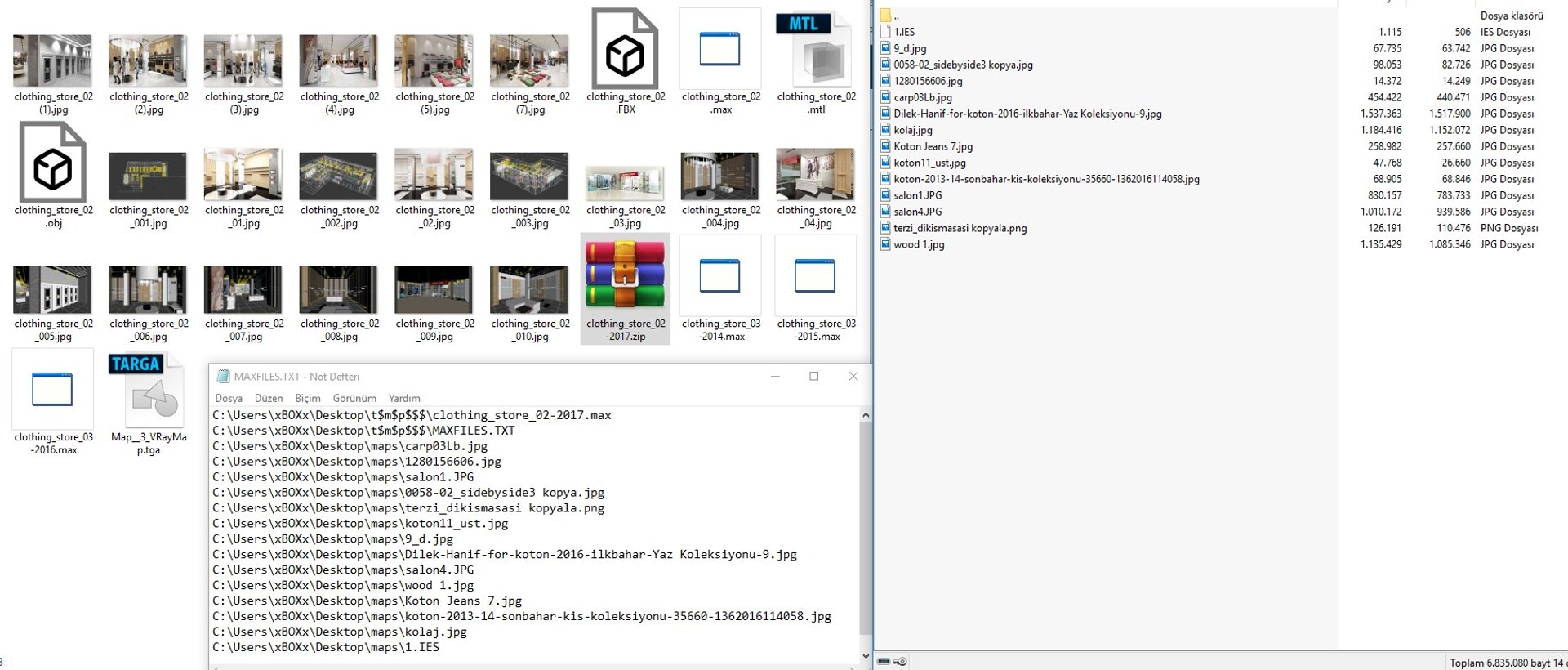
Task: Click the Notepad vertical scrollbar down arrow
Action: (866, 655)
